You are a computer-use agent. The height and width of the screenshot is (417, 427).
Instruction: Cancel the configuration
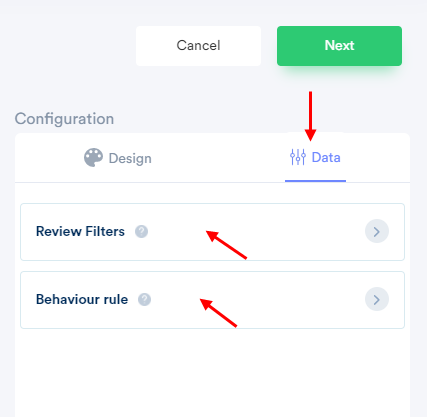[198, 46]
